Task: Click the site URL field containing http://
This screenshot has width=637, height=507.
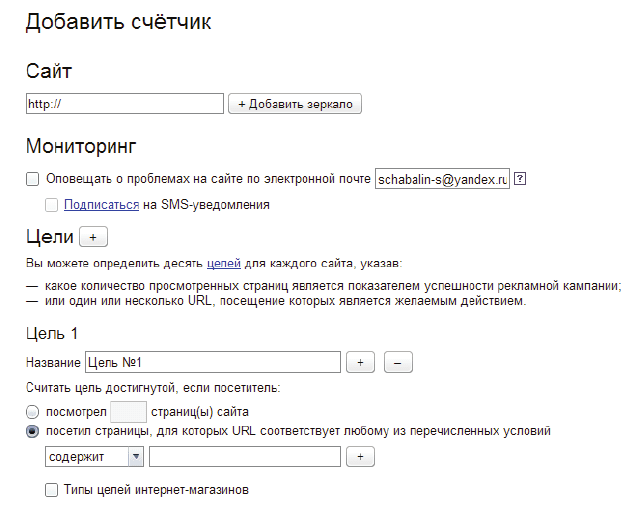Action: tap(124, 104)
